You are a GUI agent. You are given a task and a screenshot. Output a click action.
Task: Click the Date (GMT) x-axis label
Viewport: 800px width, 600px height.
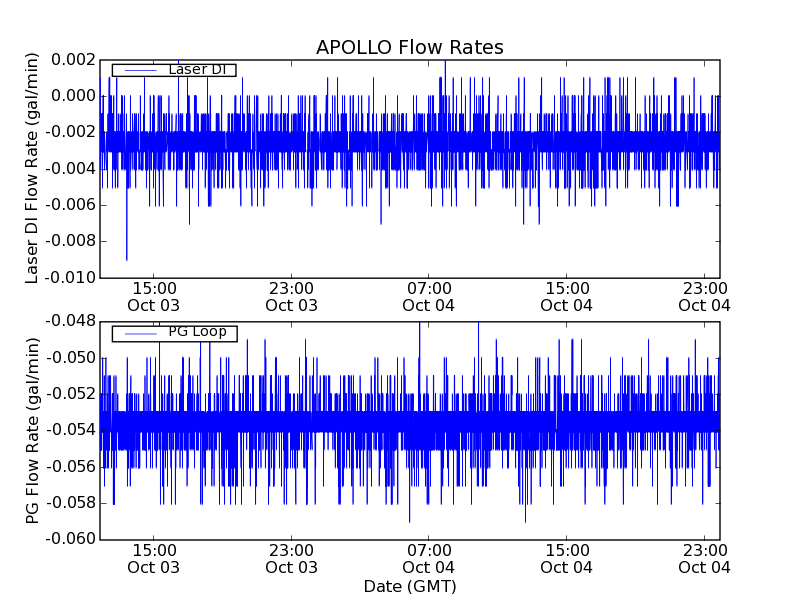coord(409,586)
